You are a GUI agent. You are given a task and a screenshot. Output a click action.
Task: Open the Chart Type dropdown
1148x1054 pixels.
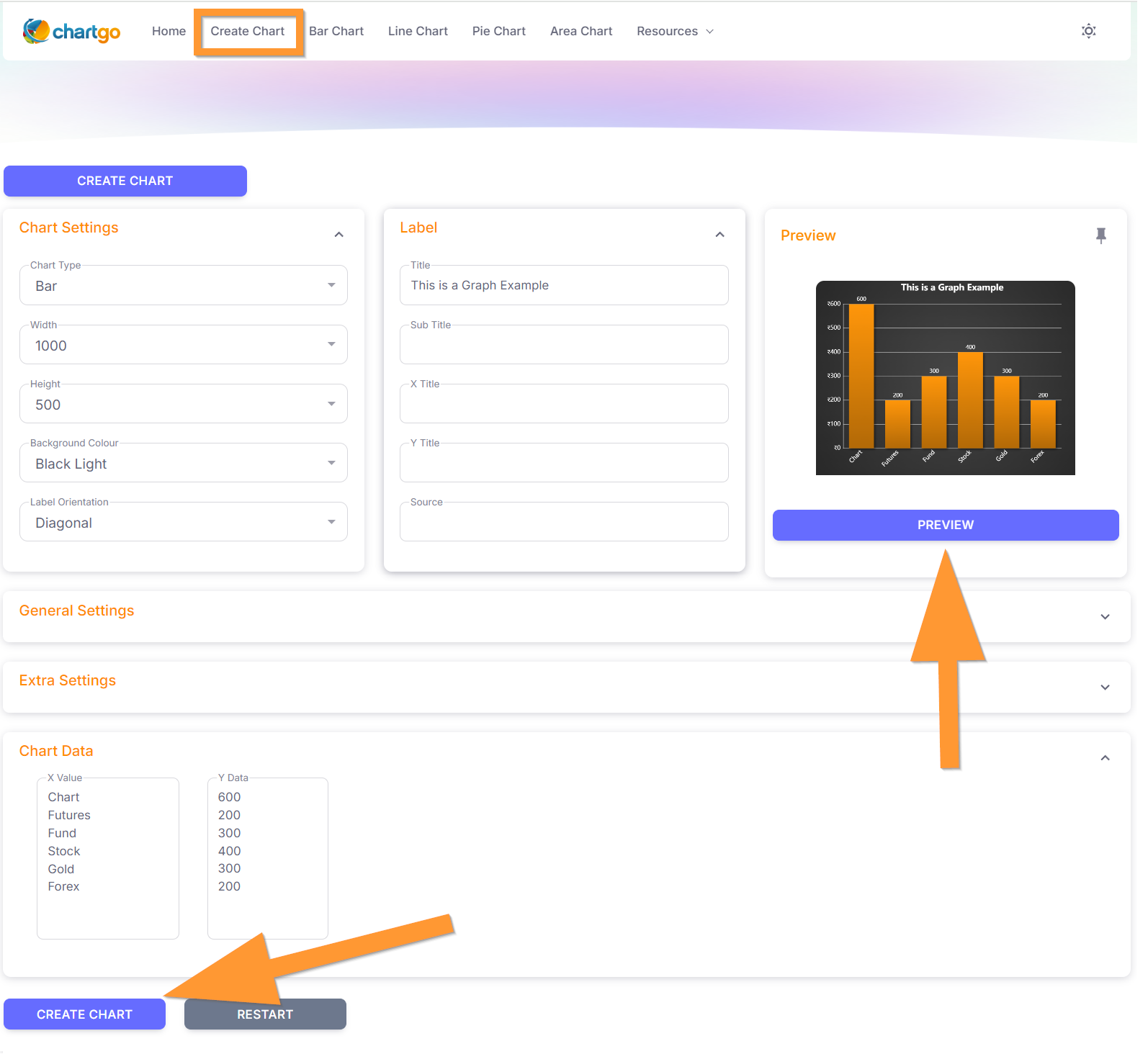[184, 286]
